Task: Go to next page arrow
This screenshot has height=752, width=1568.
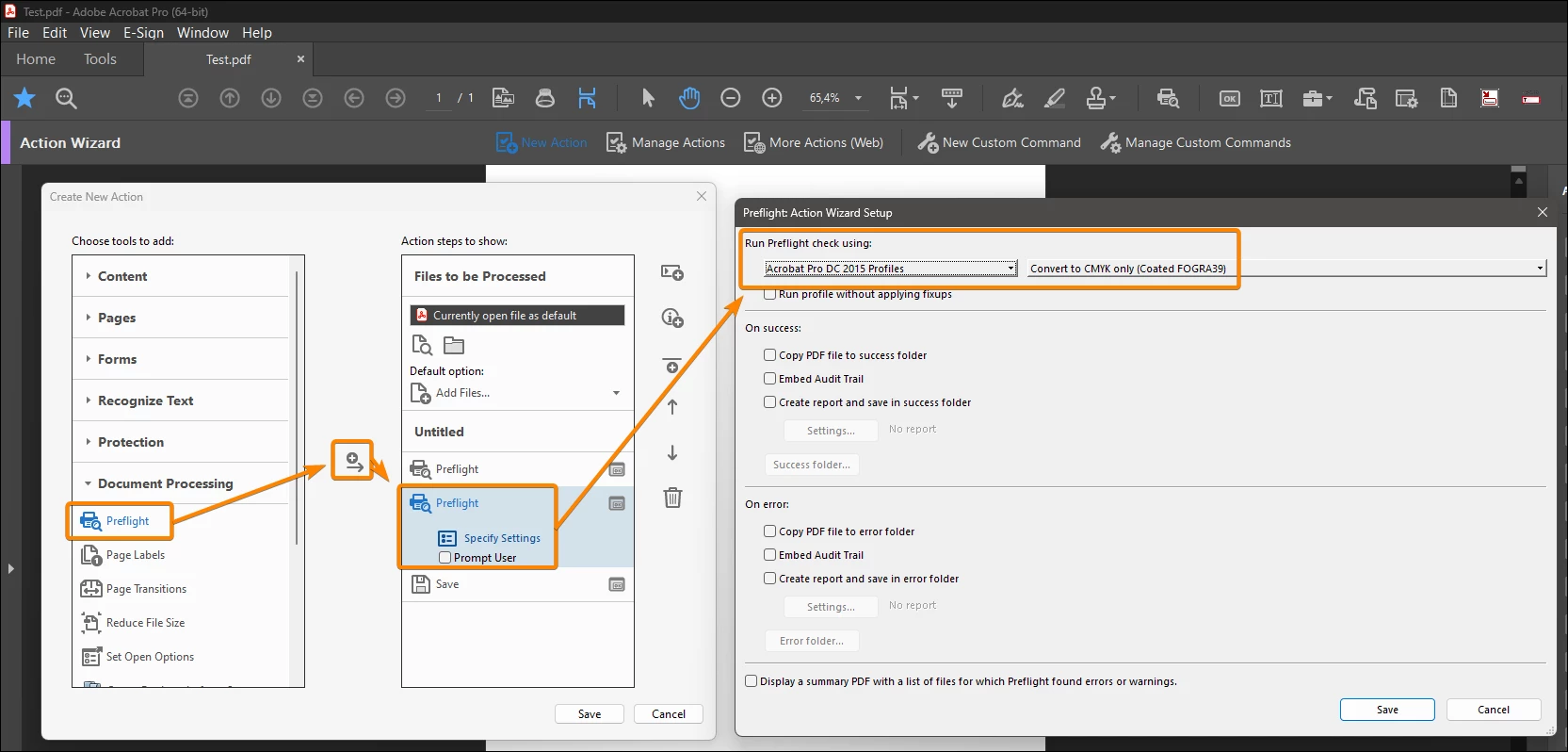Action: pyautogui.click(x=271, y=98)
